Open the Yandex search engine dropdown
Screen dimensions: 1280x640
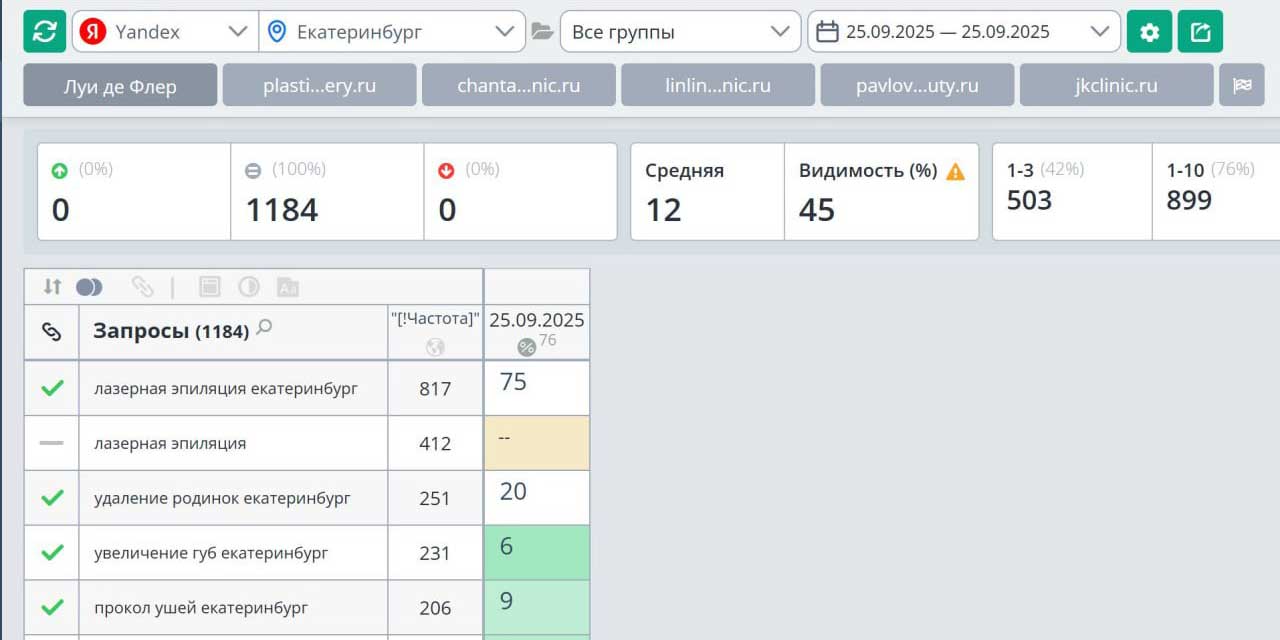[165, 32]
